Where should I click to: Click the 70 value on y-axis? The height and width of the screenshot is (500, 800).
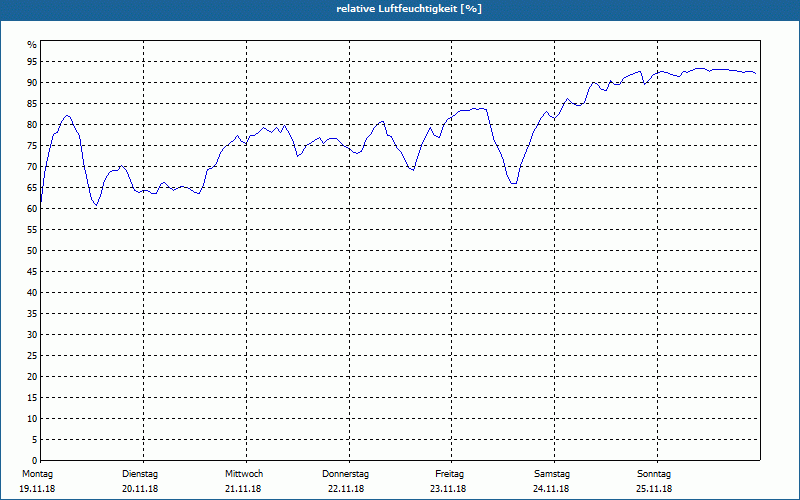[x=32, y=167]
